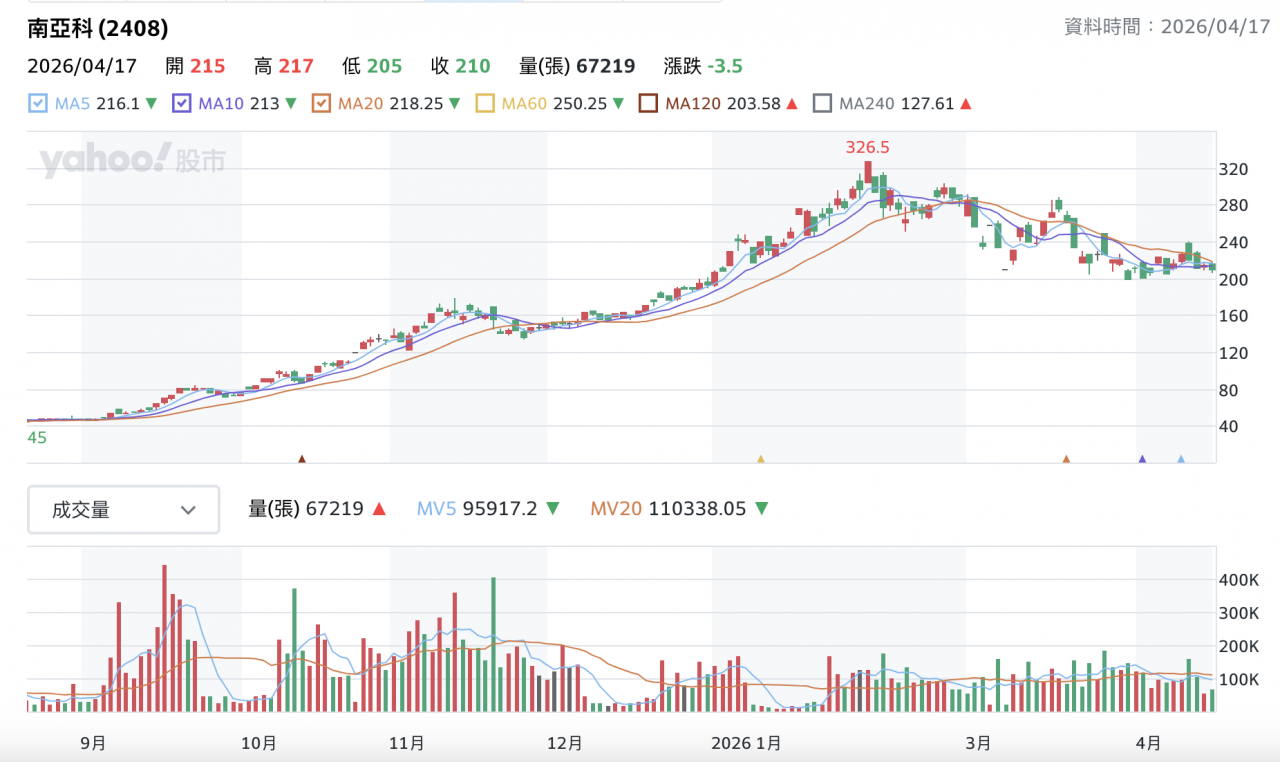The image size is (1280, 762).
Task: Open the 成交量 indicator dropdown
Action: point(123,510)
